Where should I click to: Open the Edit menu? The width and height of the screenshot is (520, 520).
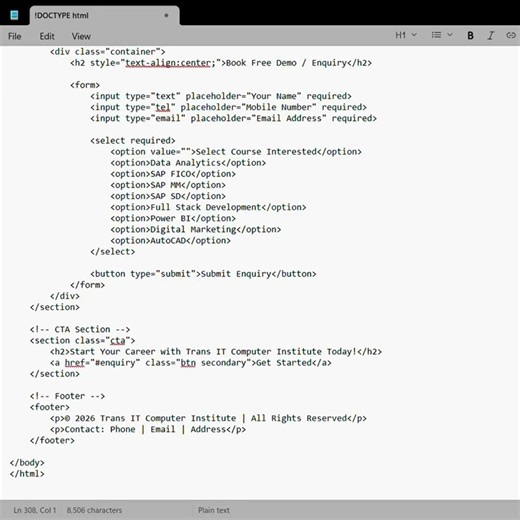47,36
